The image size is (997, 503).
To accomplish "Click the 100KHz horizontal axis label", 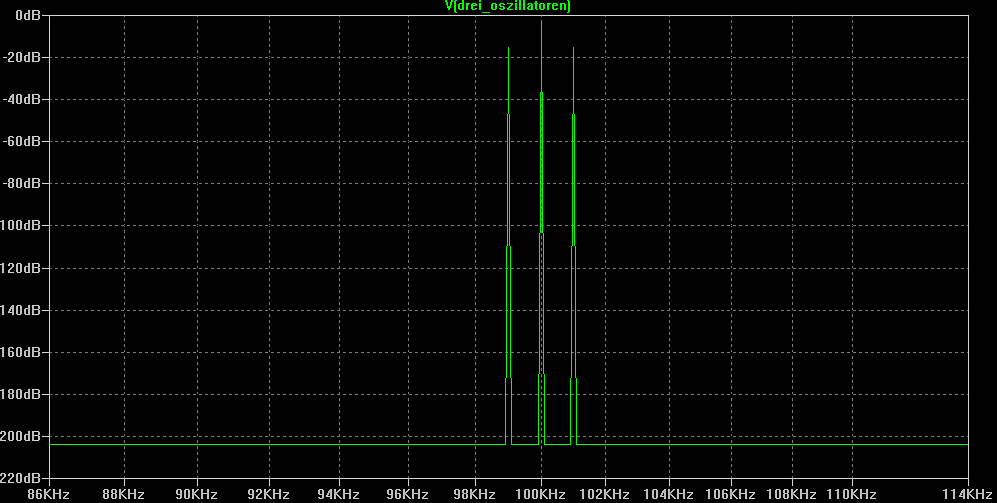I will [540, 494].
